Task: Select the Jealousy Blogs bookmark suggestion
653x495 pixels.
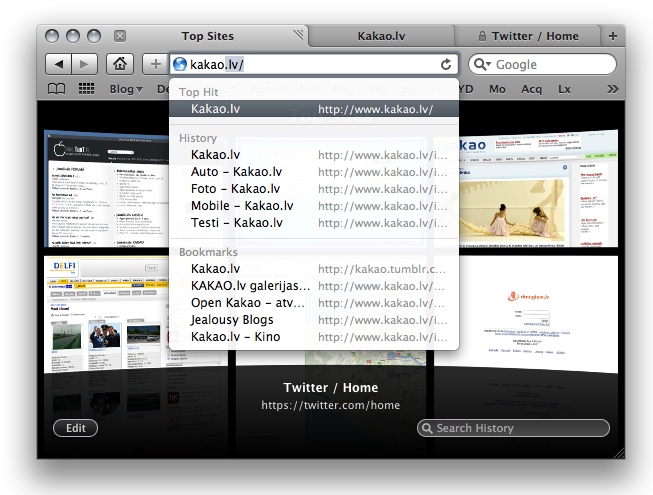Action: tap(314, 320)
